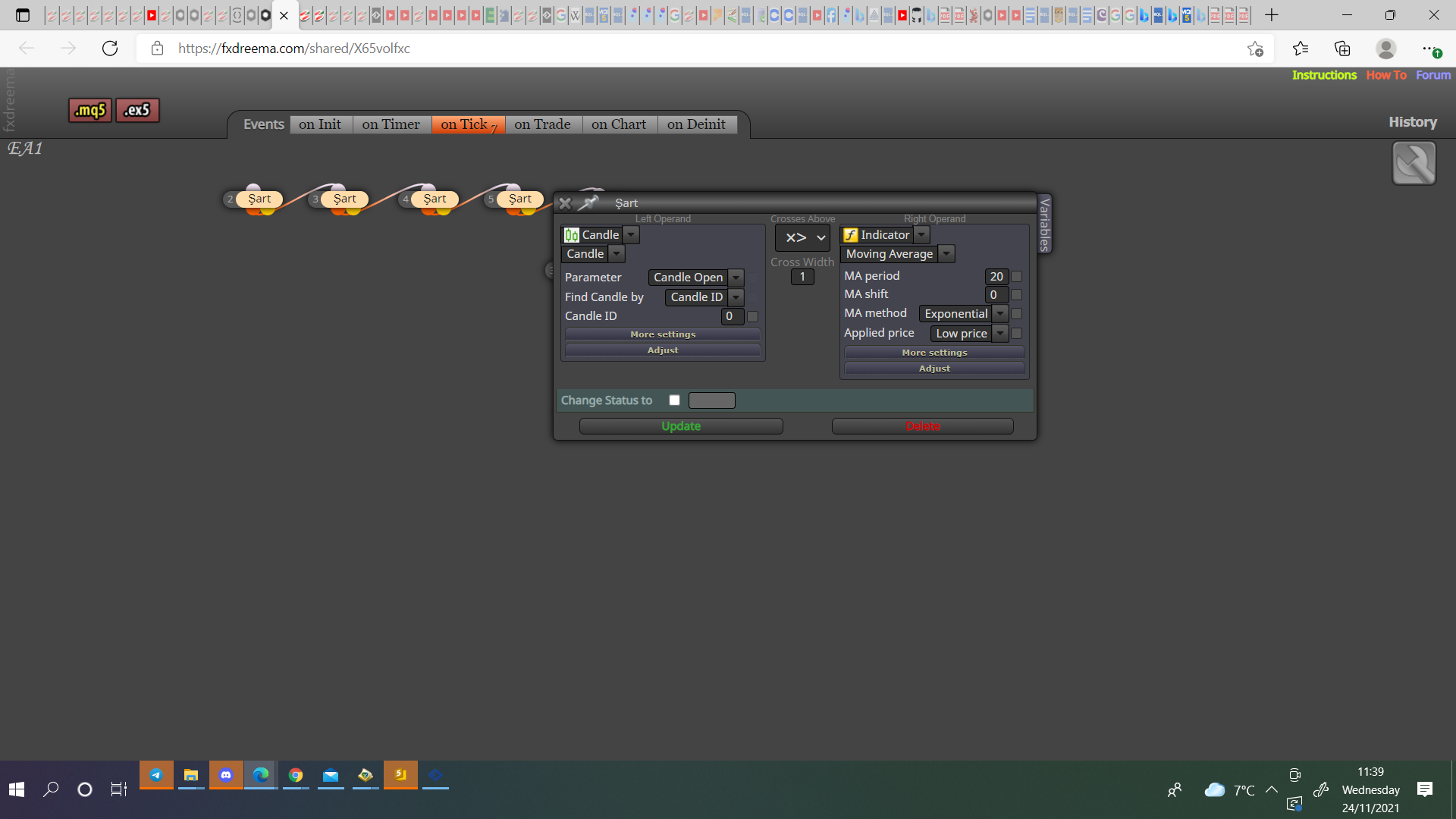The width and height of the screenshot is (1456, 819).
Task: Refresh the fxdreema browser page
Action: [x=110, y=49]
